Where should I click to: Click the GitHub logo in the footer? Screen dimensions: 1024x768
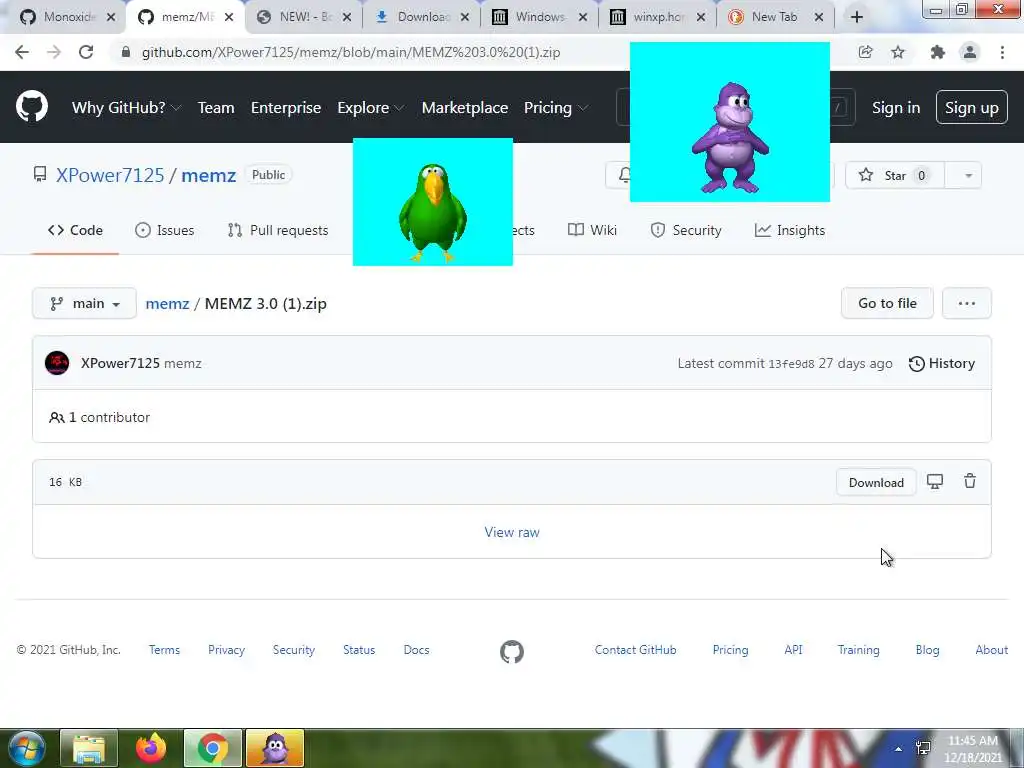pos(512,651)
